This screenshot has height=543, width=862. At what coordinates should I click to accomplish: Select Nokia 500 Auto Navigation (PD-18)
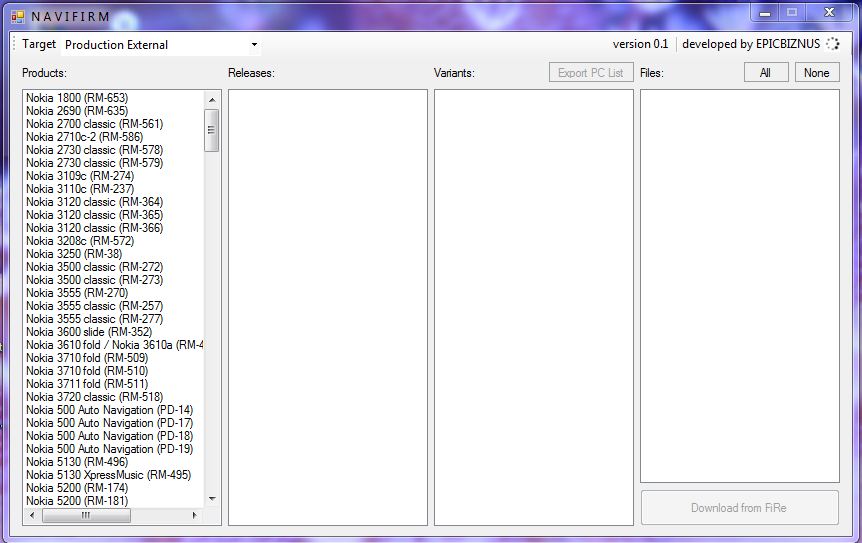(110, 436)
